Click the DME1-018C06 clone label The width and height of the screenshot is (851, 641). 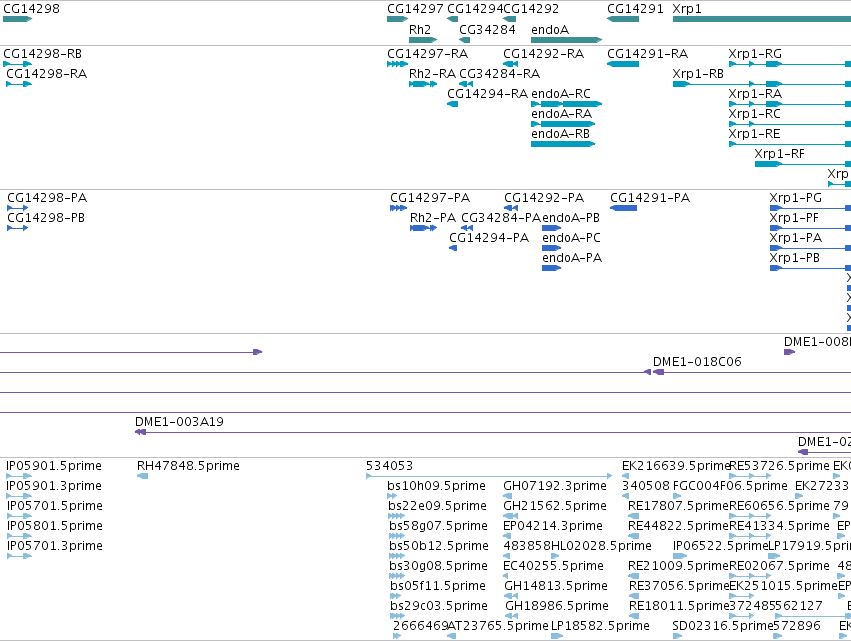(x=697, y=362)
